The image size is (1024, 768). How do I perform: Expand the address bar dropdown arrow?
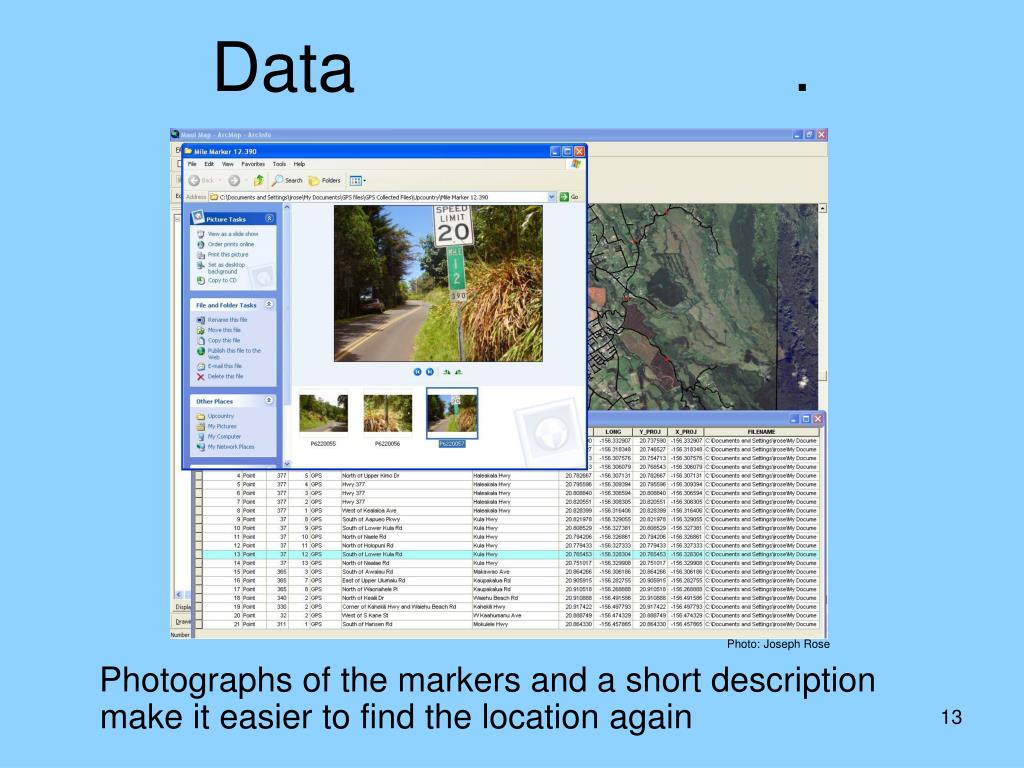coord(552,197)
